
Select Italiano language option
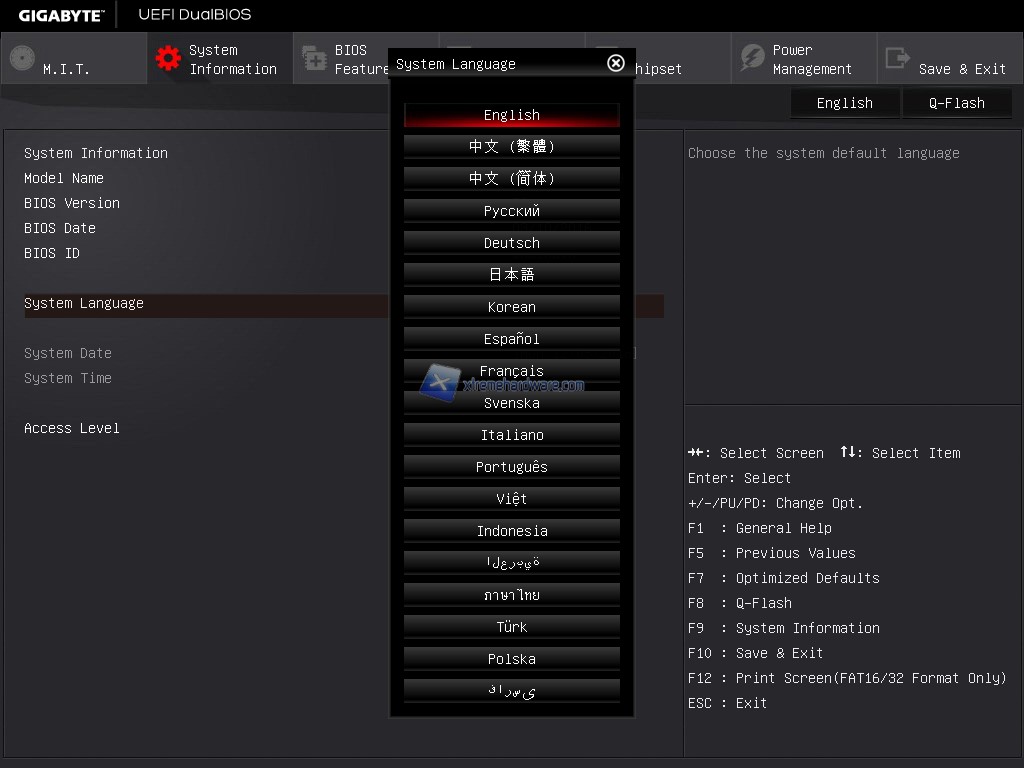(511, 435)
